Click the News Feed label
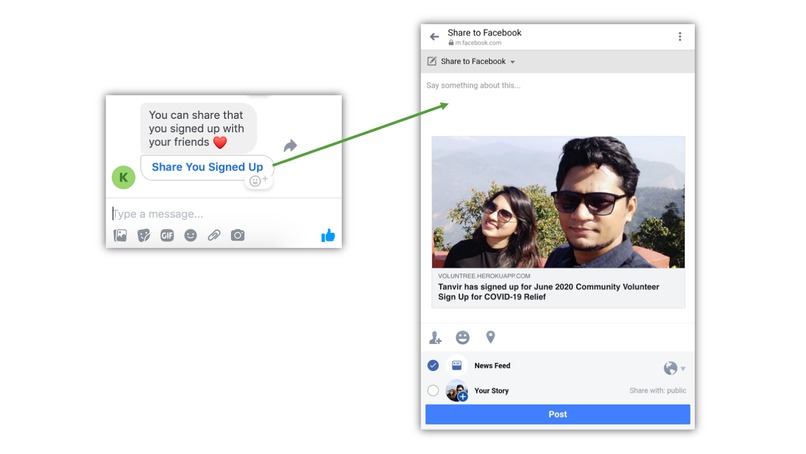 pyautogui.click(x=492, y=366)
